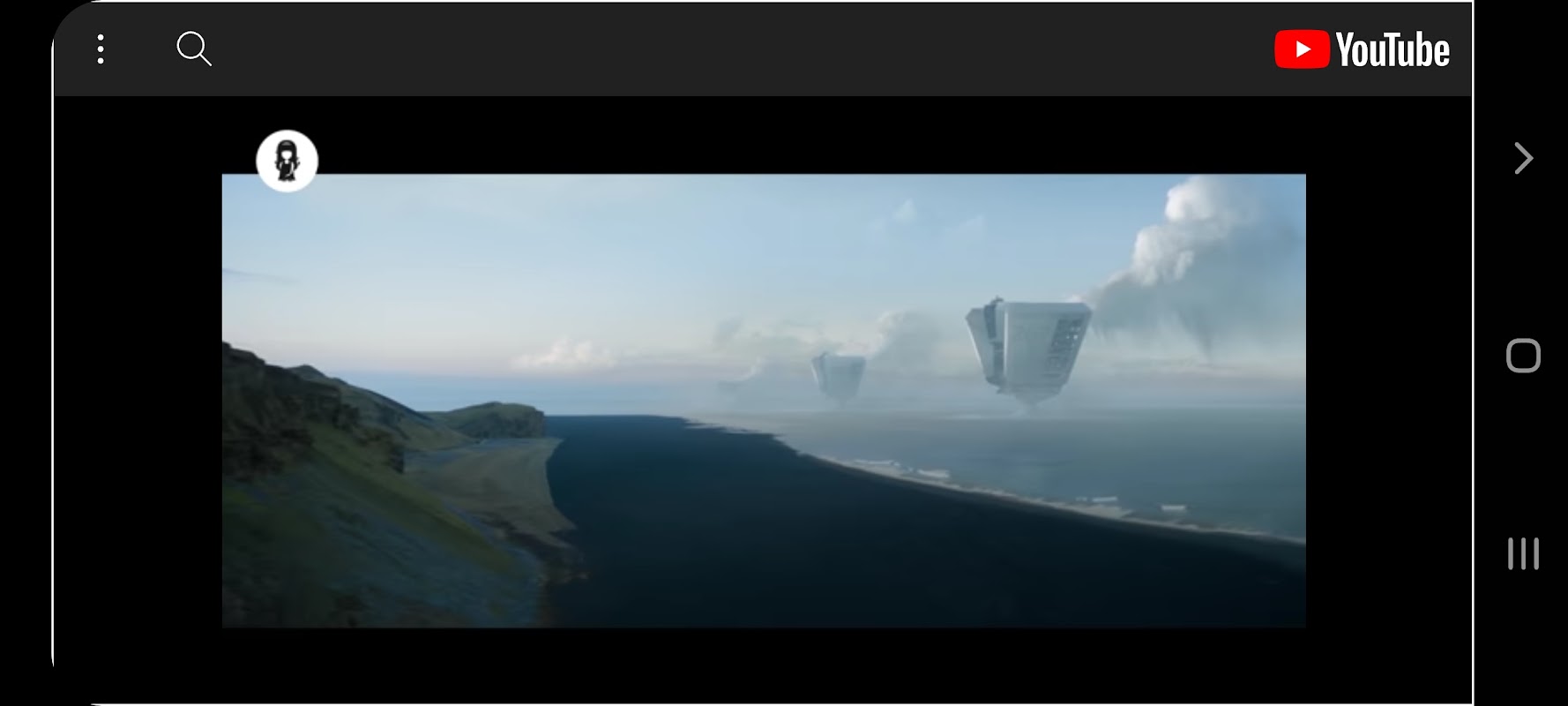Tap the Android home button
This screenshot has width=1568, height=706.
pyautogui.click(x=1523, y=356)
